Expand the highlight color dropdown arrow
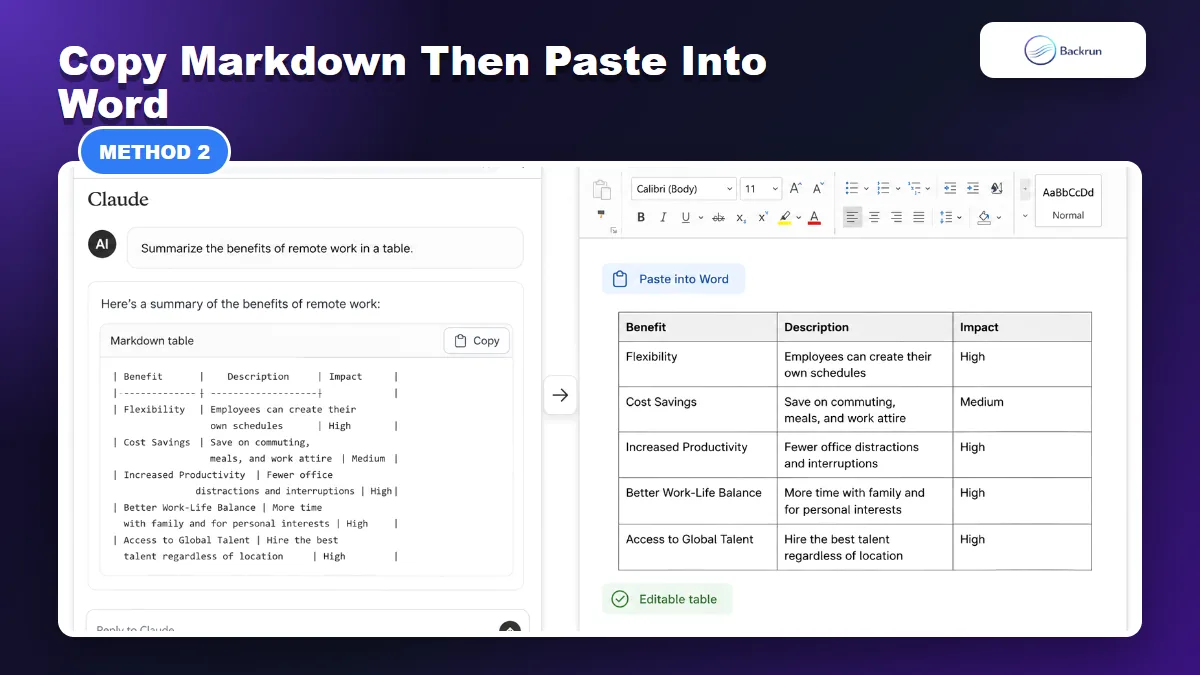This screenshot has width=1200, height=675. point(798,217)
